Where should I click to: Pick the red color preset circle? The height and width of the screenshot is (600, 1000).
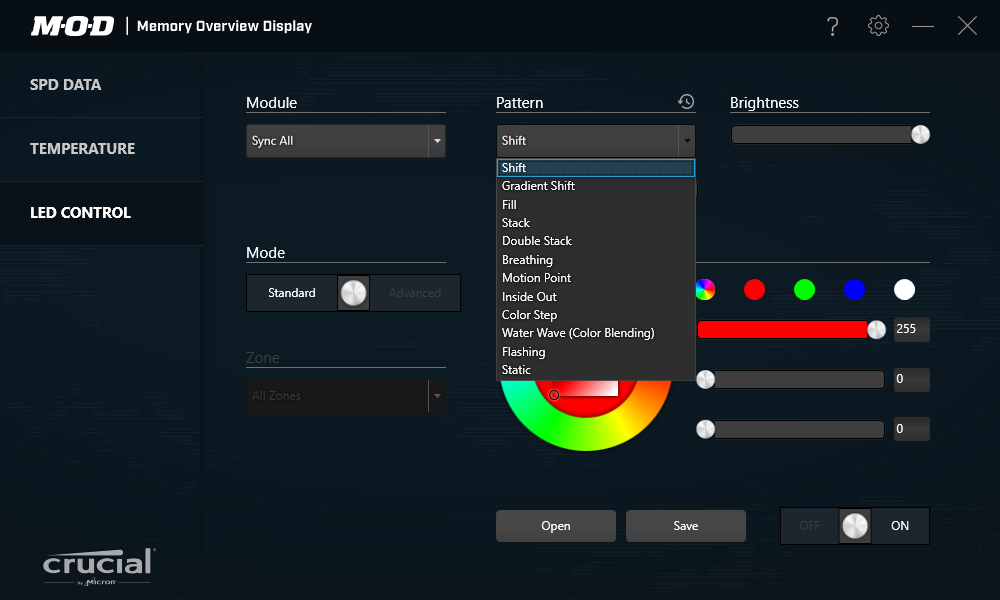755,290
